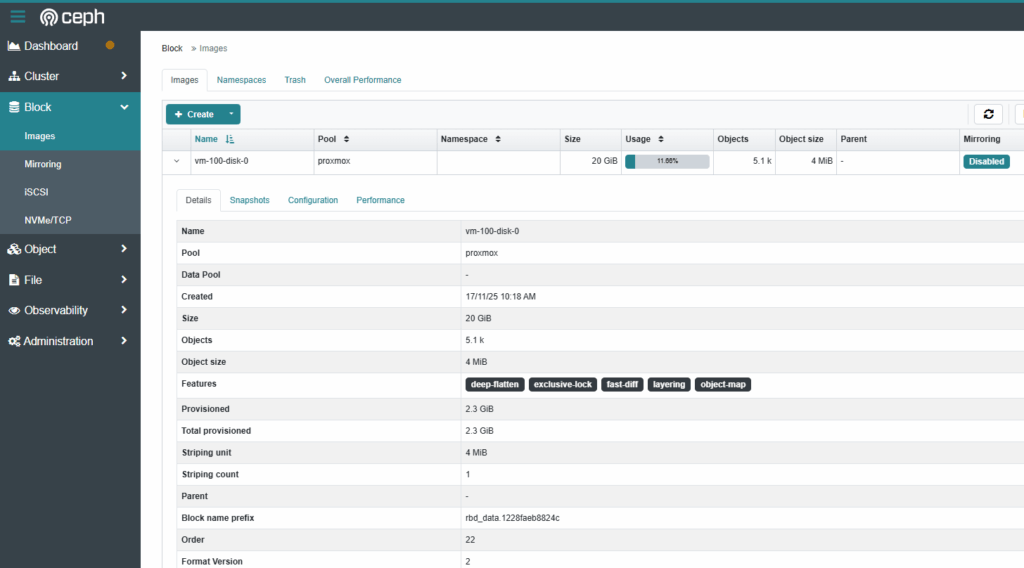1024x568 pixels.
Task: Sort by the Namespace column arrows
Action: [x=498, y=140]
